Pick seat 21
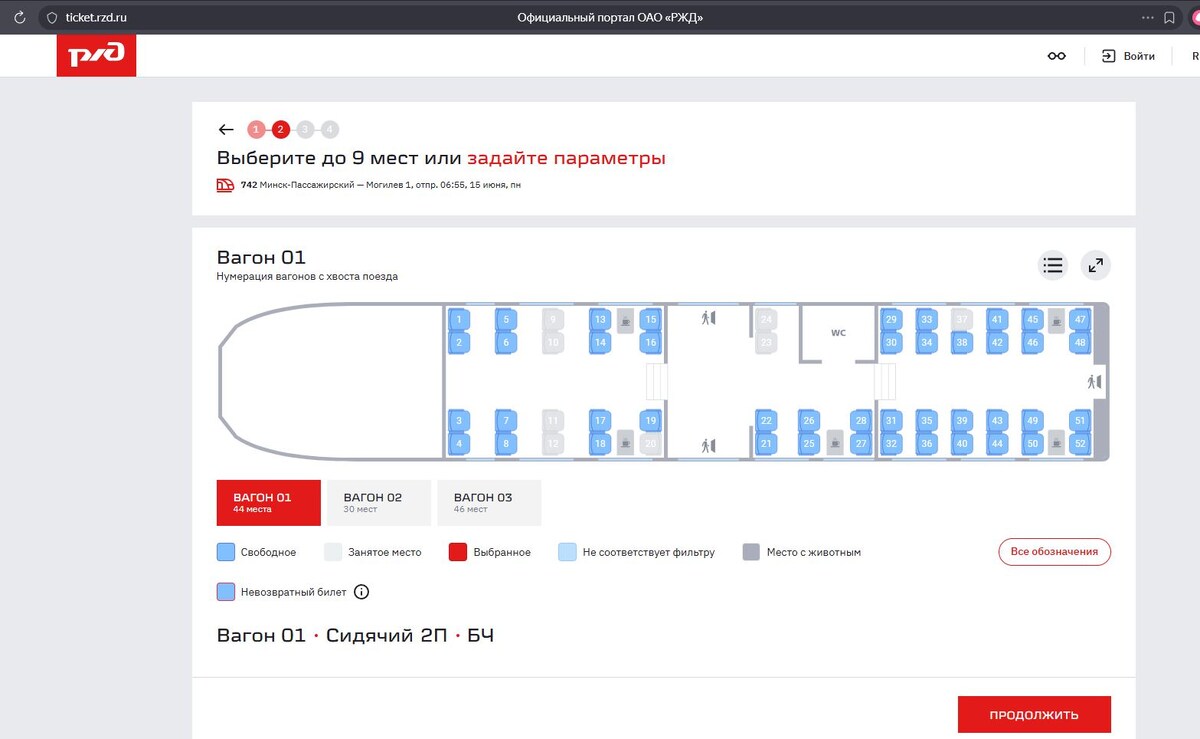1200x739 pixels. pyautogui.click(x=766, y=443)
